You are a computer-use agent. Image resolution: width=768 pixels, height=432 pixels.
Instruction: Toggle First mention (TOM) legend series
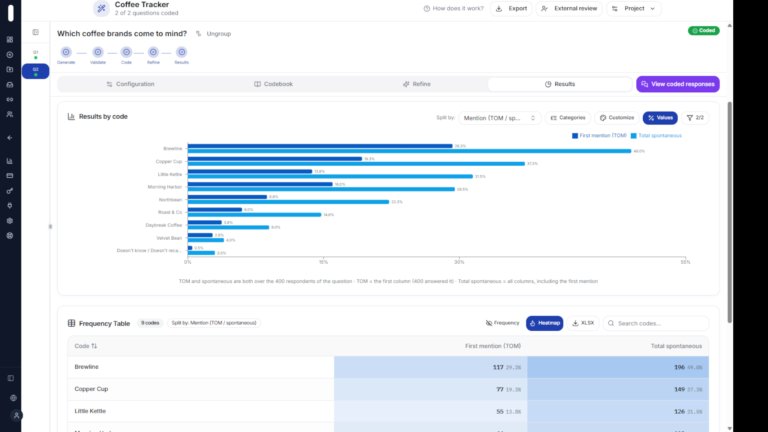click(x=600, y=136)
